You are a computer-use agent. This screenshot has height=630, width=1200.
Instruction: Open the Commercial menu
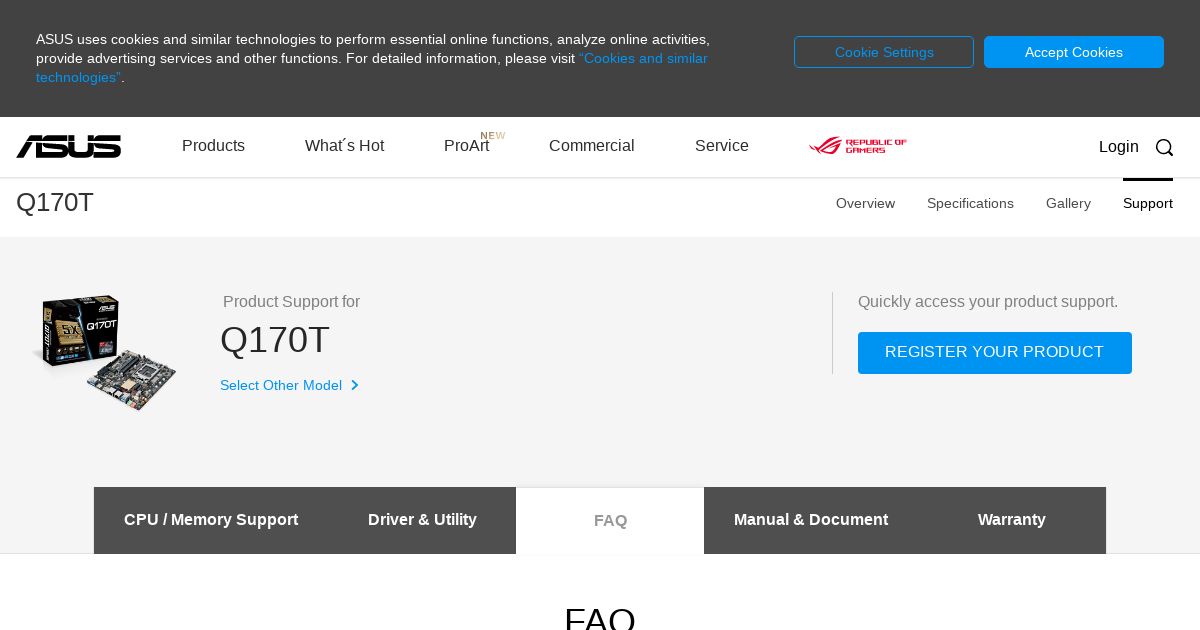591,146
